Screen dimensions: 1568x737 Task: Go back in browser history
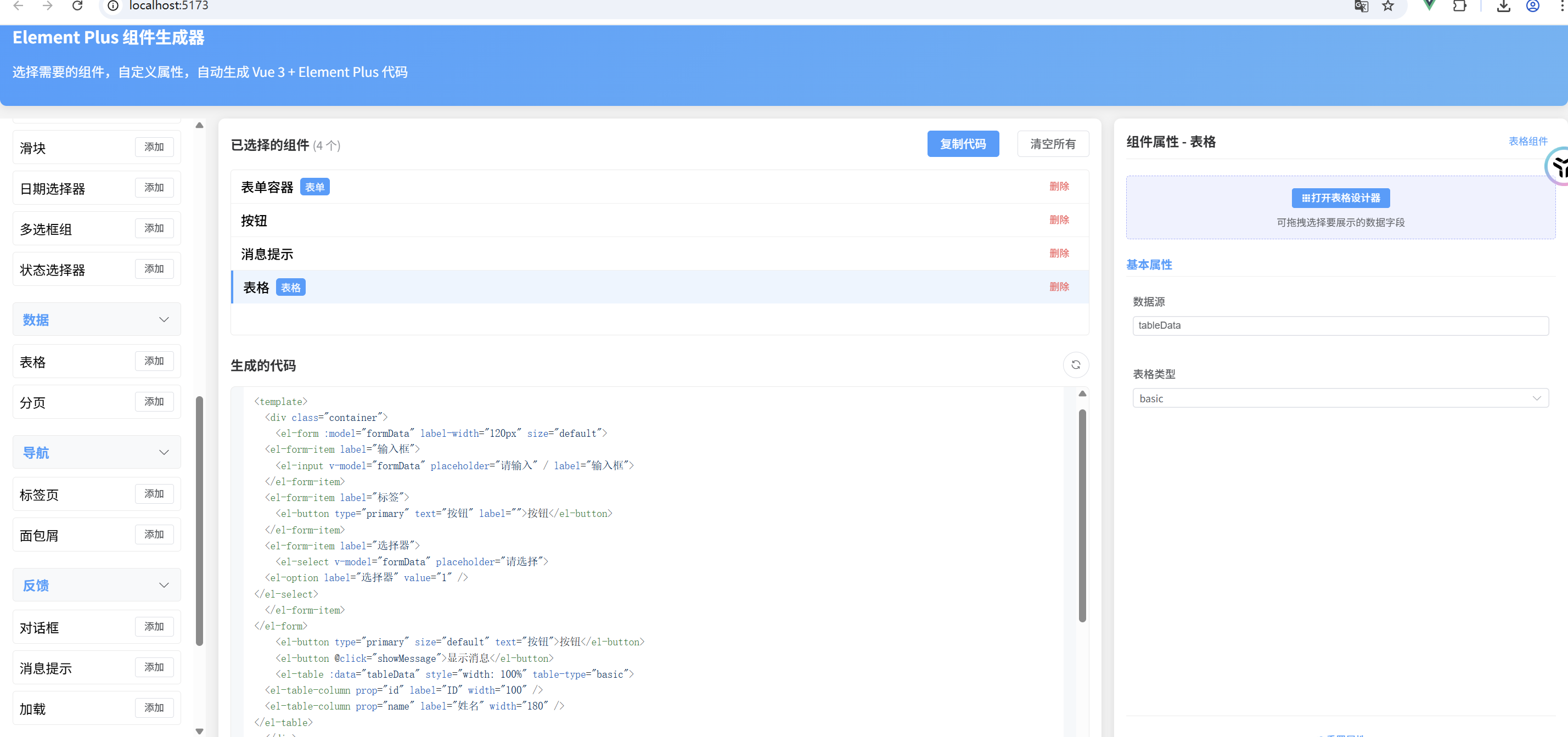pyautogui.click(x=18, y=5)
